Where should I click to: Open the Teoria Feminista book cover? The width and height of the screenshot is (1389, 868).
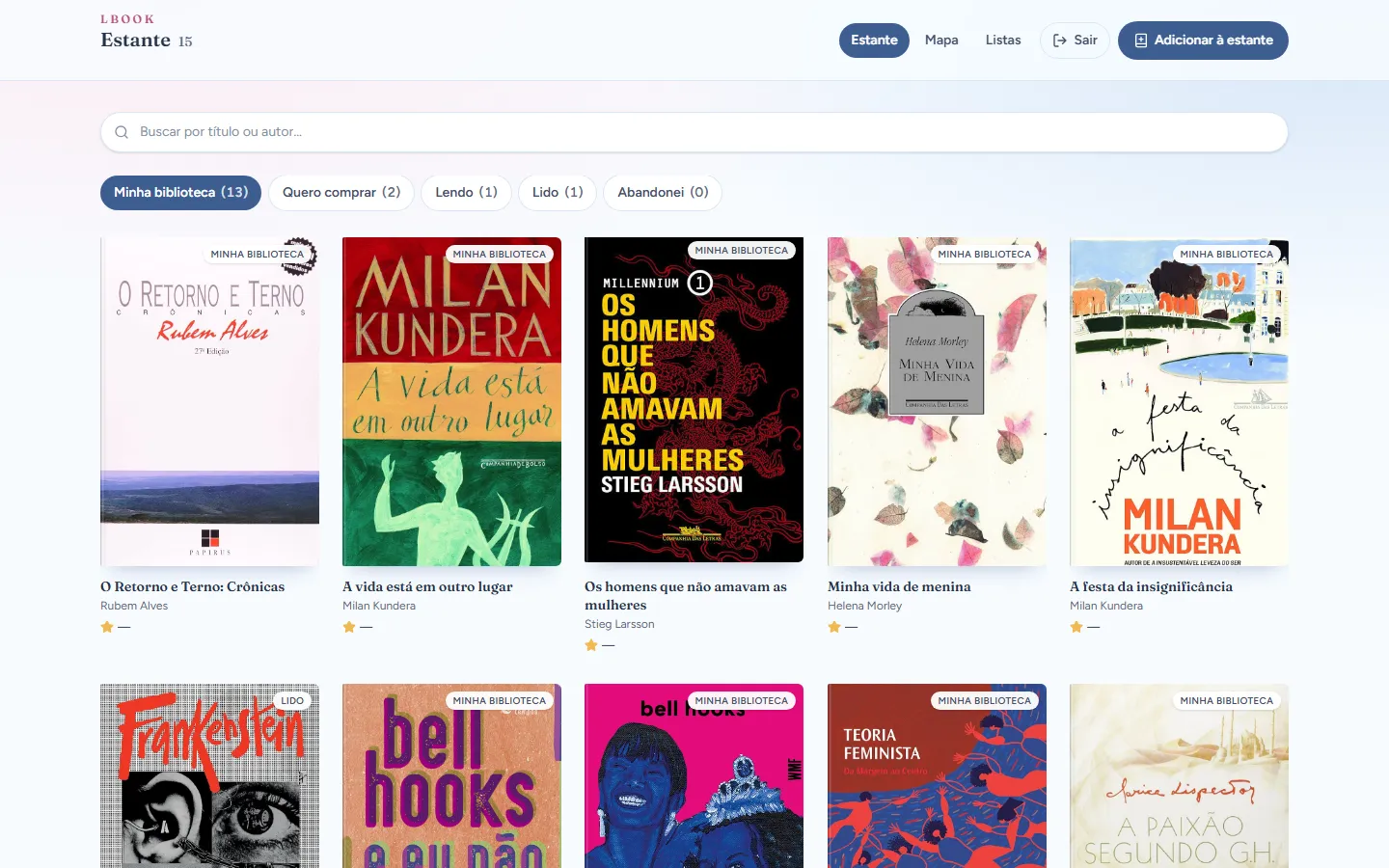(937, 776)
